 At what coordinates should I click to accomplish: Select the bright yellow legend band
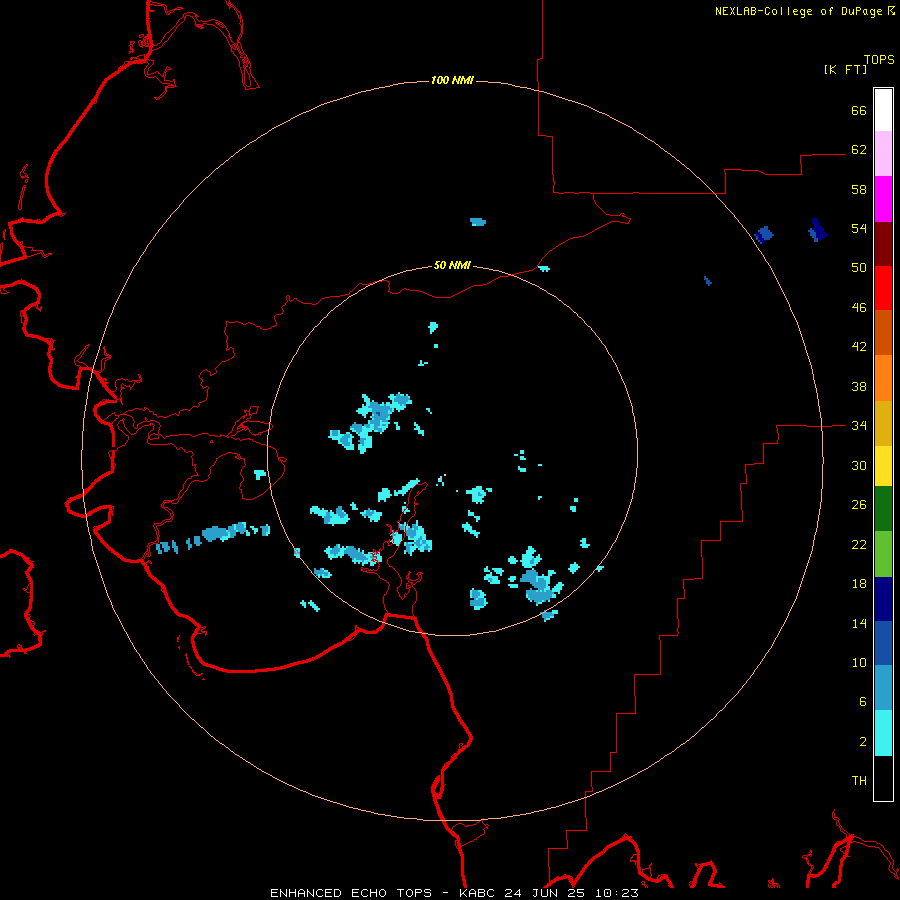click(883, 466)
